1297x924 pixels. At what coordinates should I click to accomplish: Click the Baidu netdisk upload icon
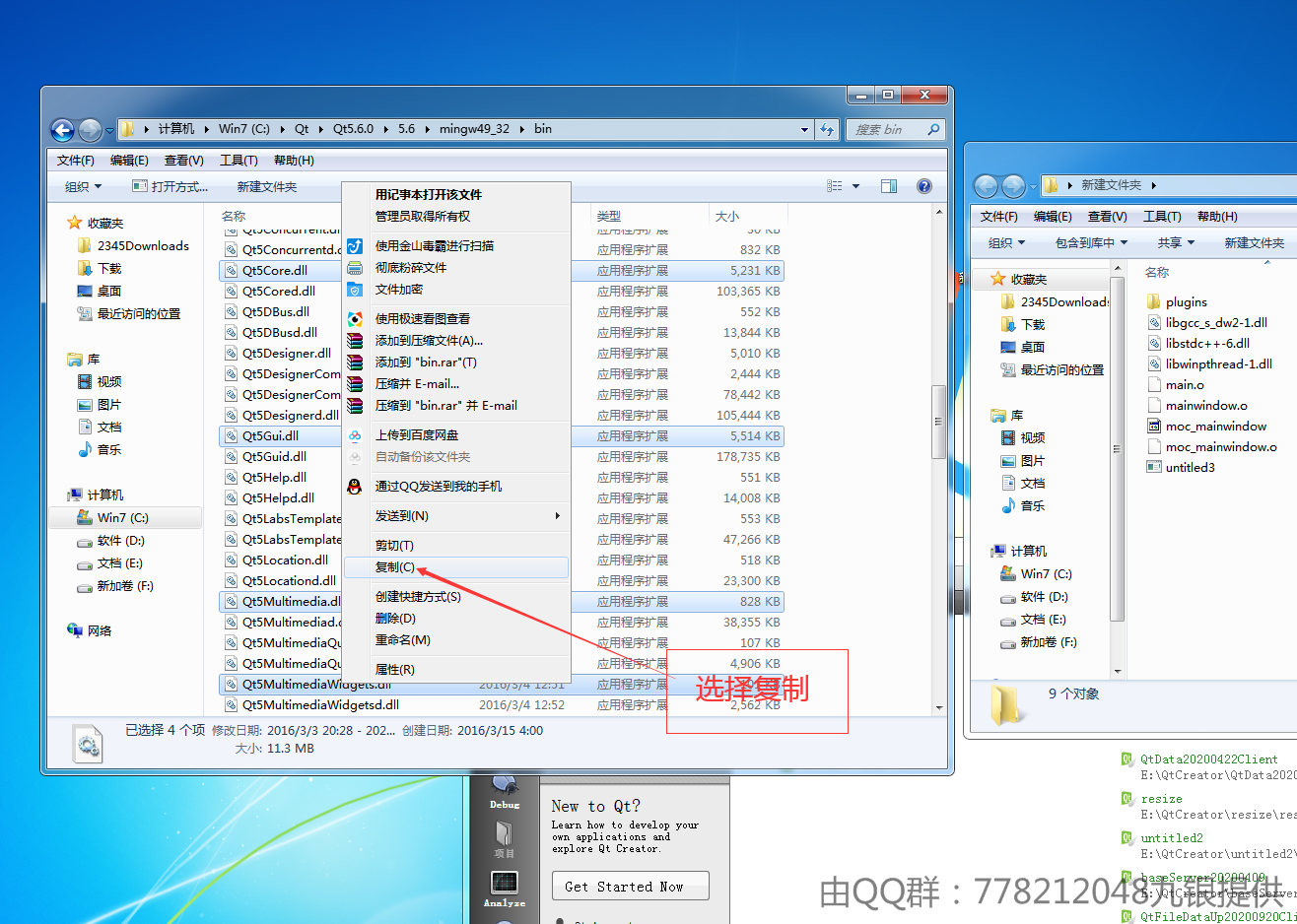tap(355, 435)
